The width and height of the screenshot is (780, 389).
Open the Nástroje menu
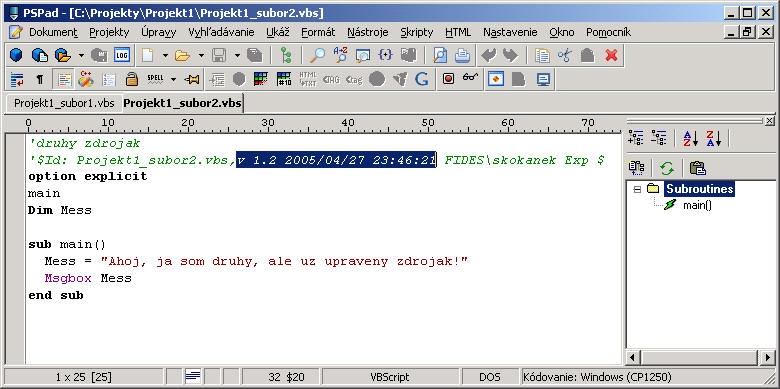(368, 32)
